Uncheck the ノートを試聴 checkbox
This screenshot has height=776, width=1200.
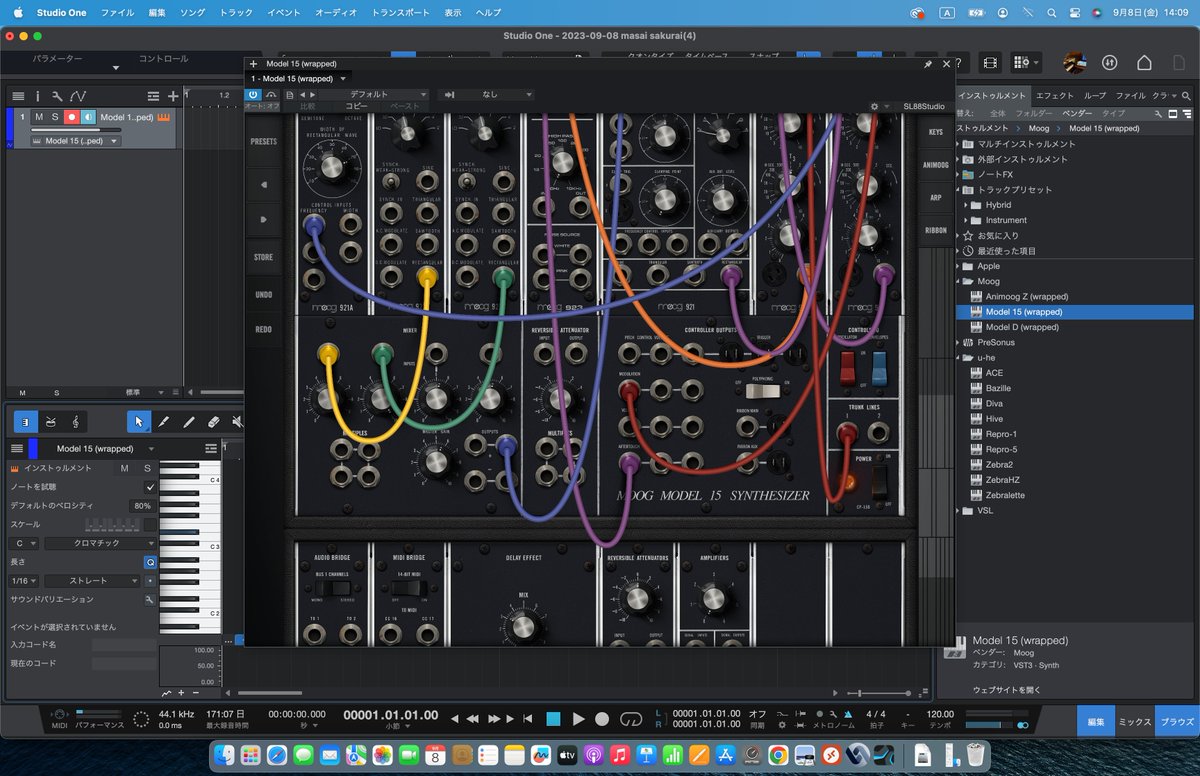pyautogui.click(x=150, y=486)
